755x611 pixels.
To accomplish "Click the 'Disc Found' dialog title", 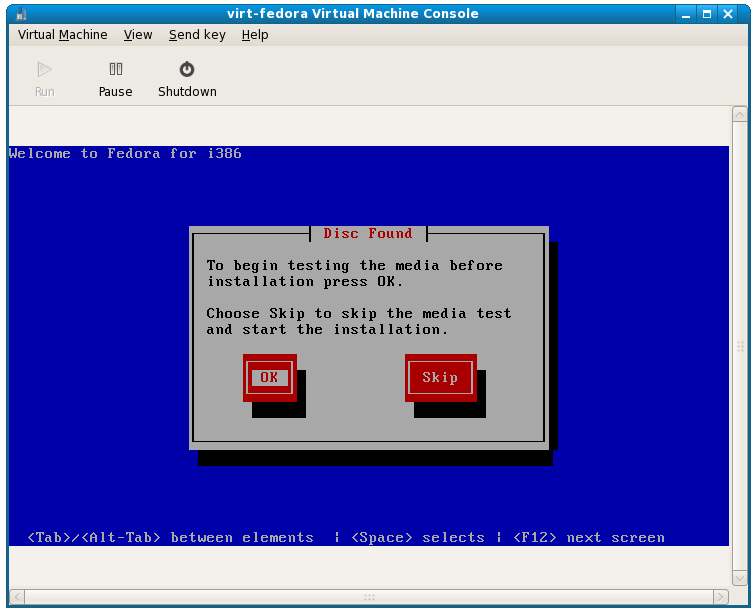I will tap(368, 234).
